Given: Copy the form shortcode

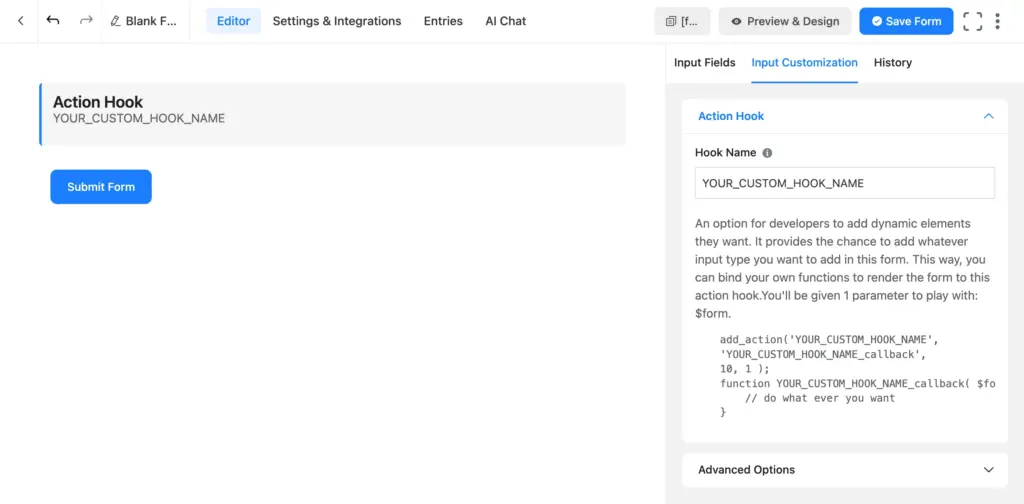Looking at the screenshot, I should 682,21.
